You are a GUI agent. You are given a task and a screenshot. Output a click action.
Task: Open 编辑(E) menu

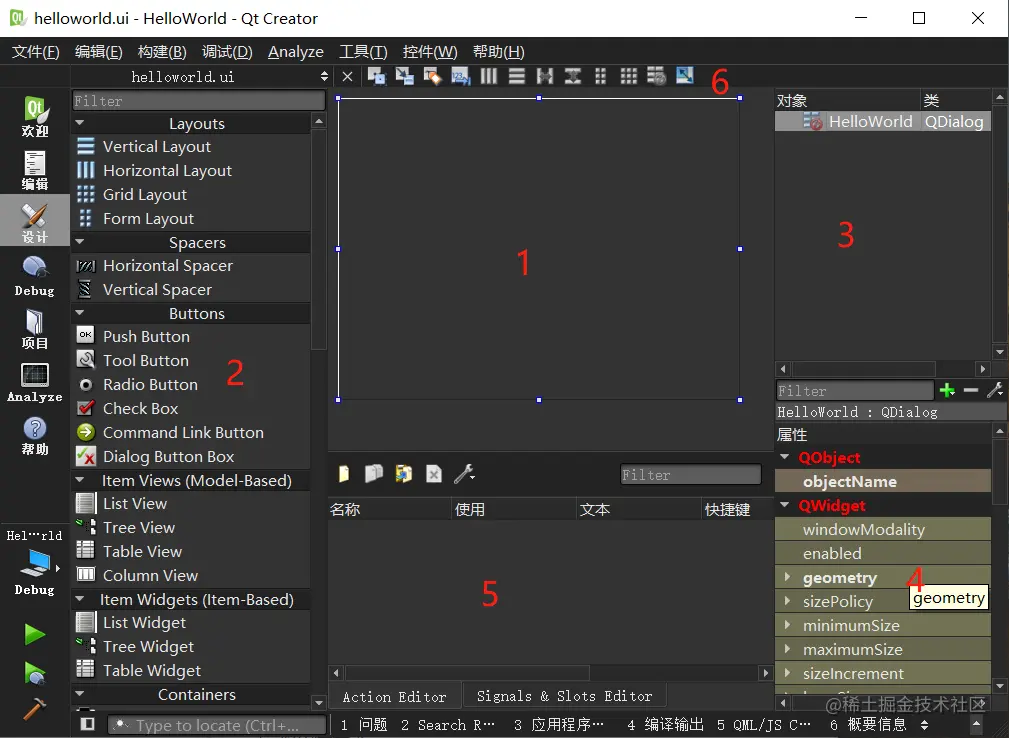[x=98, y=51]
